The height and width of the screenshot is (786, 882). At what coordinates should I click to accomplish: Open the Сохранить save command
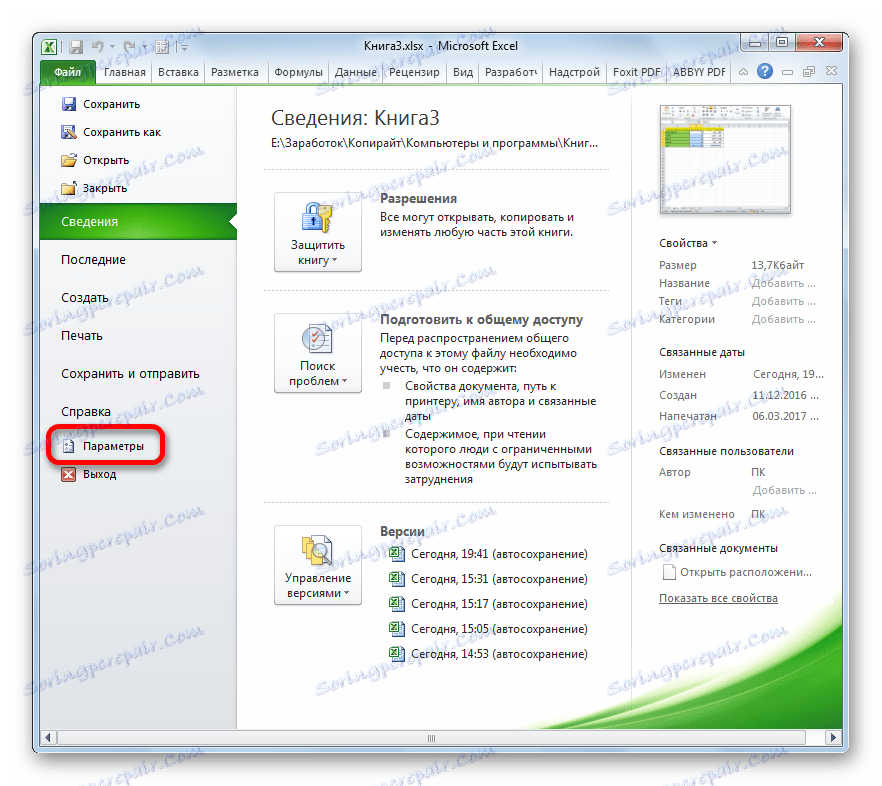[x=101, y=104]
